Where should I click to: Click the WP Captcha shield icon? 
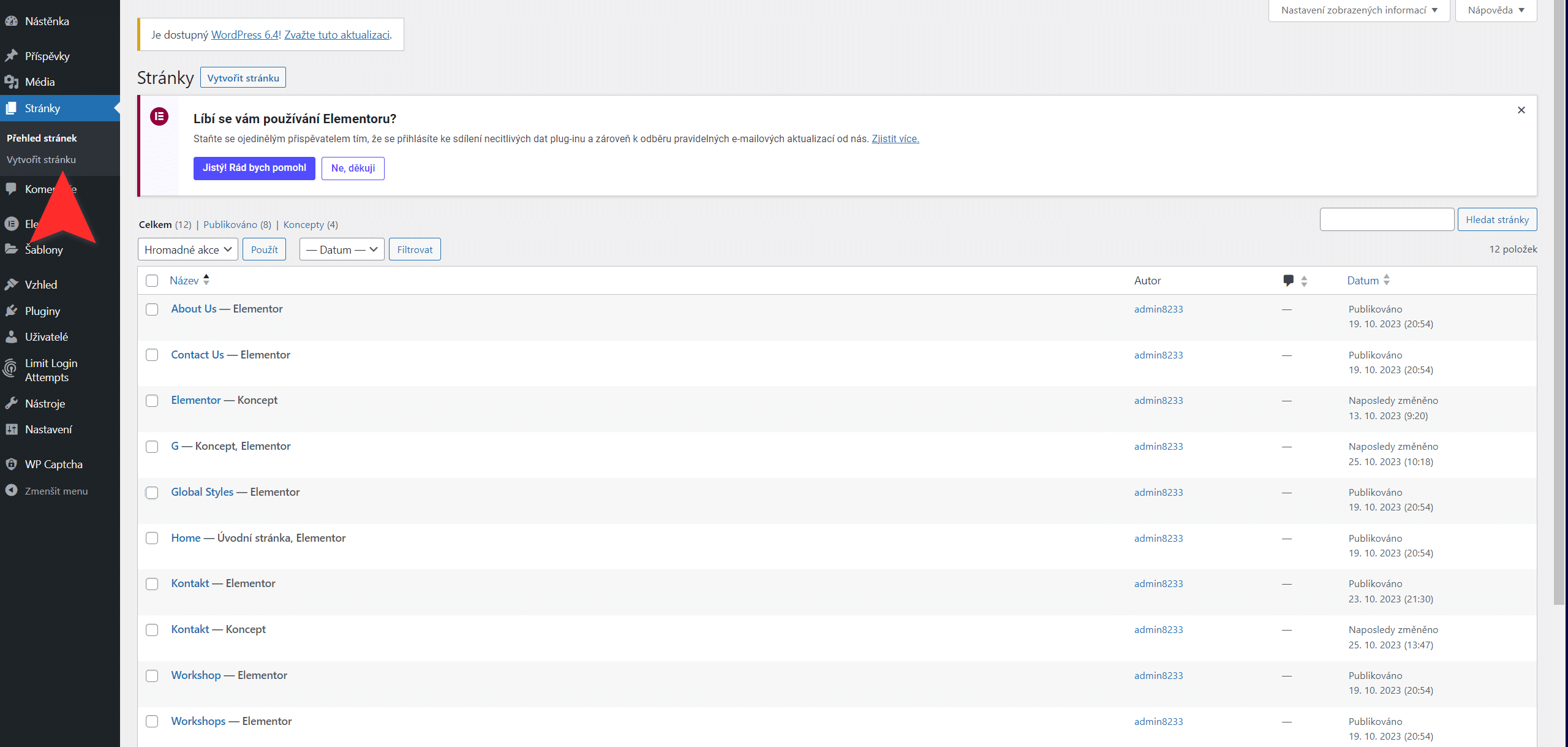[x=11, y=464]
